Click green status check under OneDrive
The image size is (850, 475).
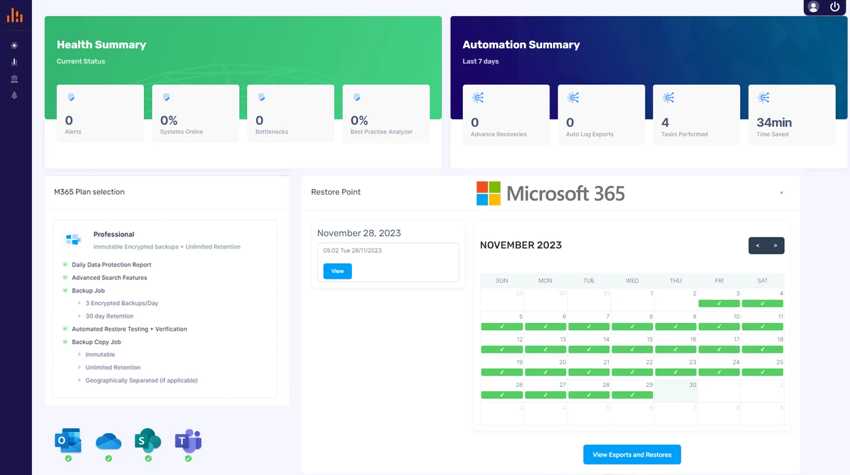click(x=108, y=459)
